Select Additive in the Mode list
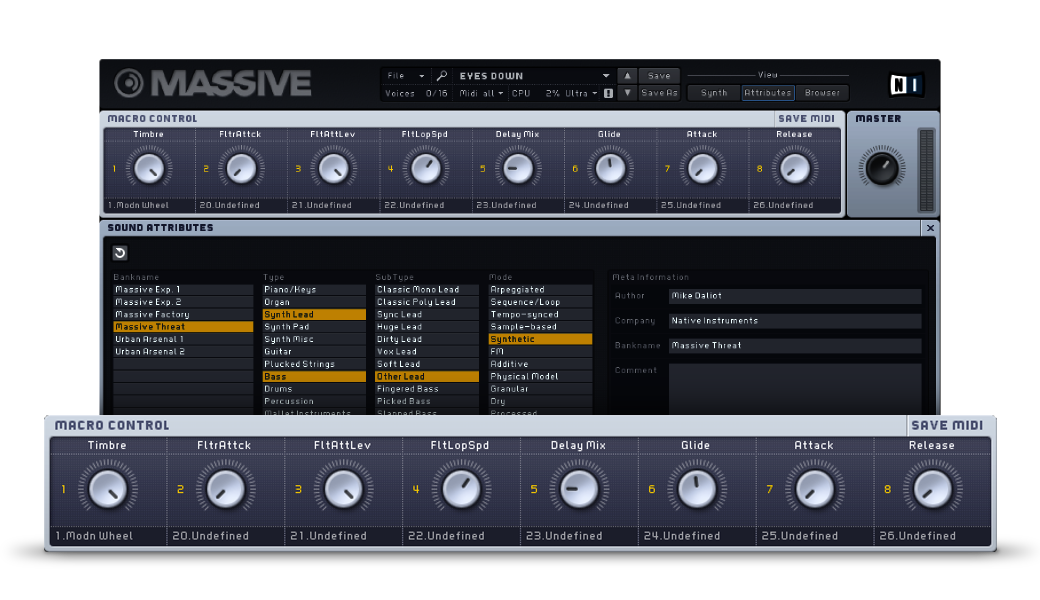Image resolution: width=1040 pixels, height=600 pixels. pos(541,364)
